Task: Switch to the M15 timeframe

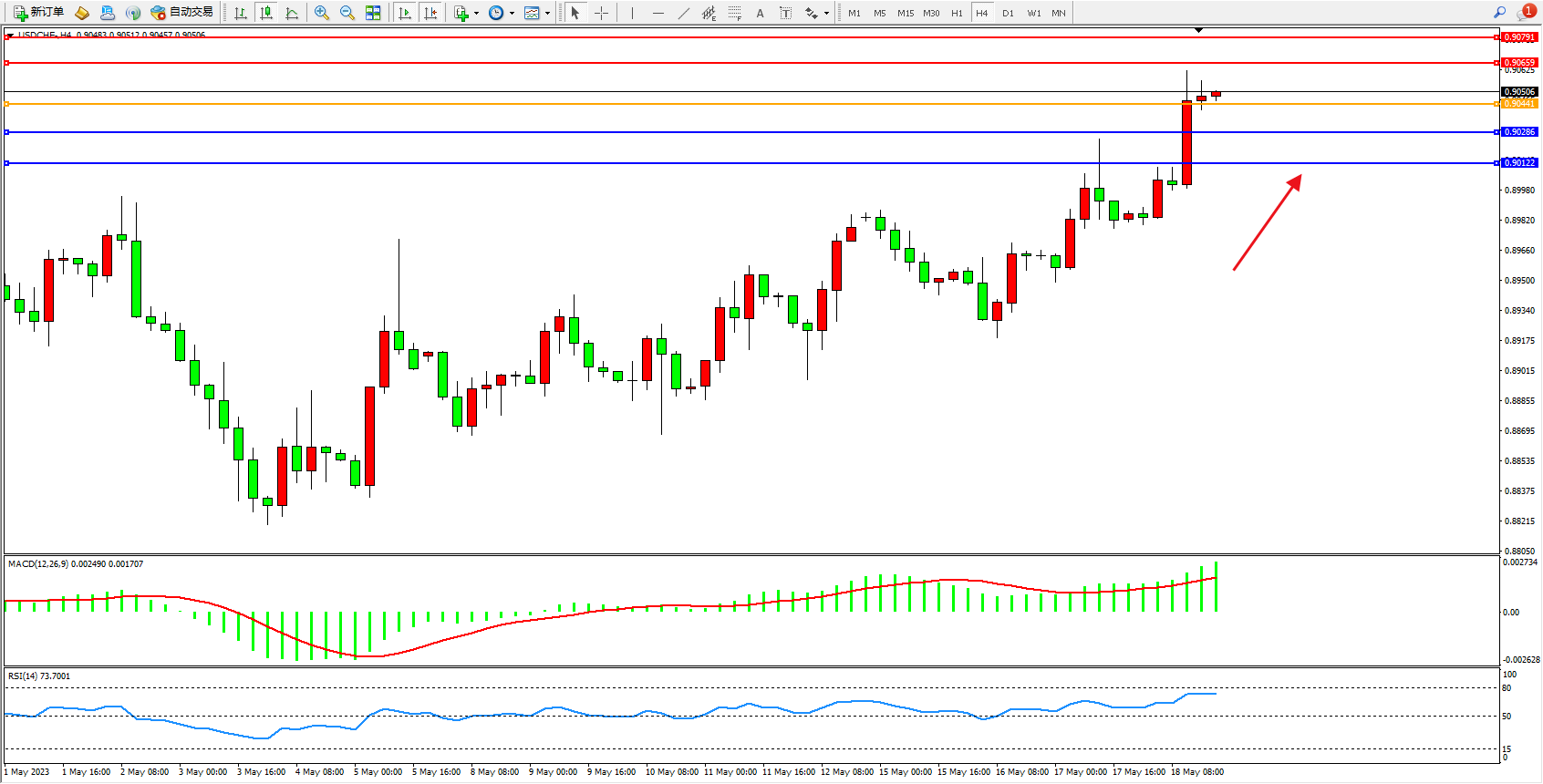Action: click(x=905, y=13)
